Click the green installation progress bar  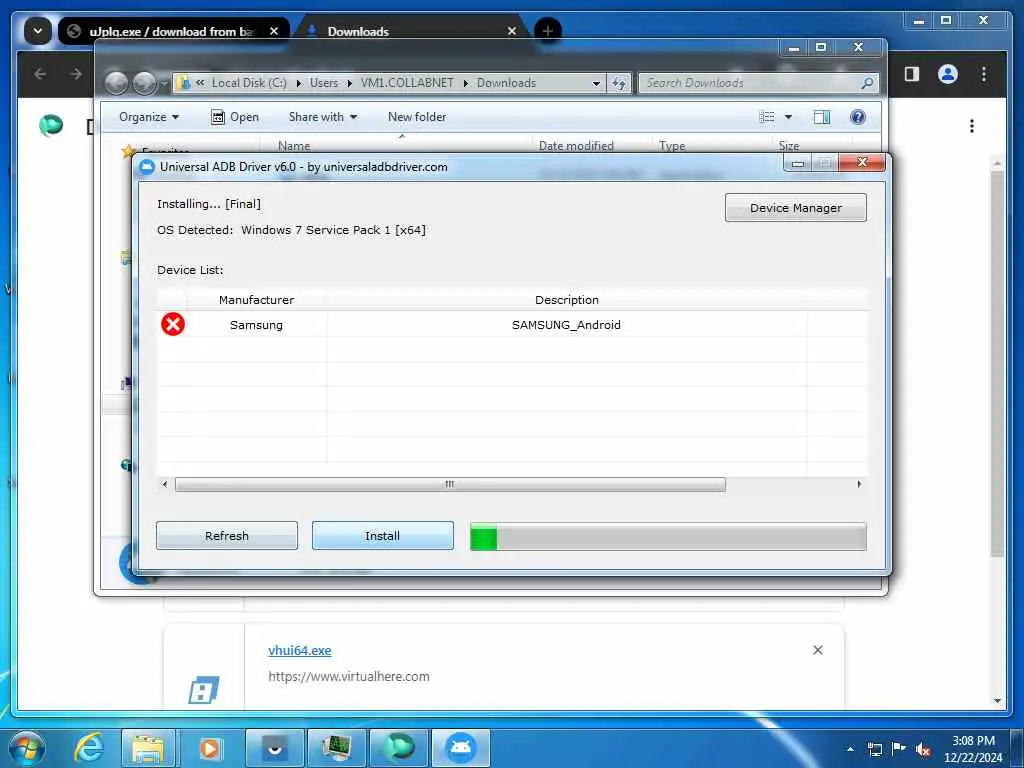pyautogui.click(x=668, y=536)
